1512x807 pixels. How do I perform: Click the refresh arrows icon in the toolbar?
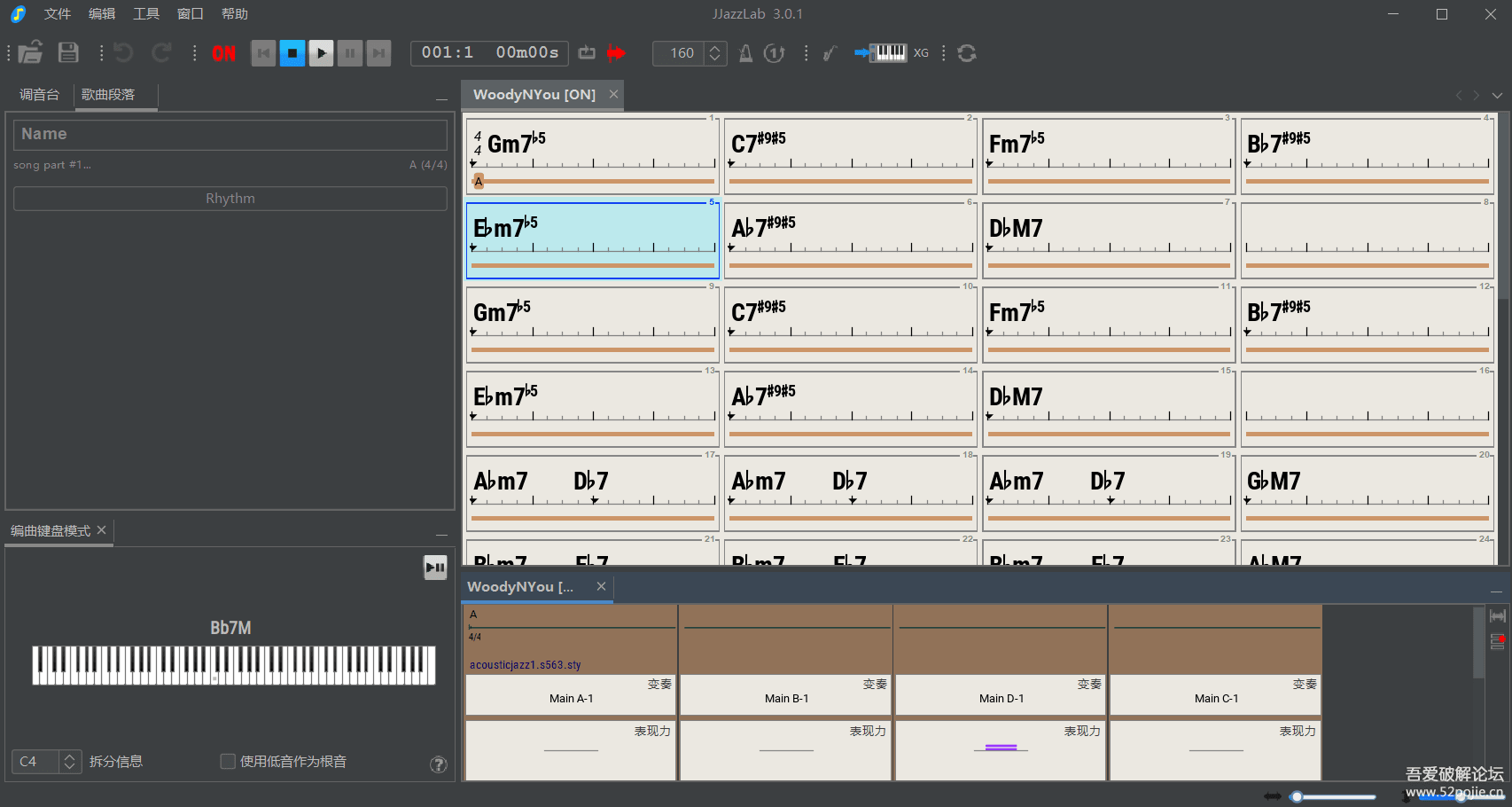click(x=967, y=53)
